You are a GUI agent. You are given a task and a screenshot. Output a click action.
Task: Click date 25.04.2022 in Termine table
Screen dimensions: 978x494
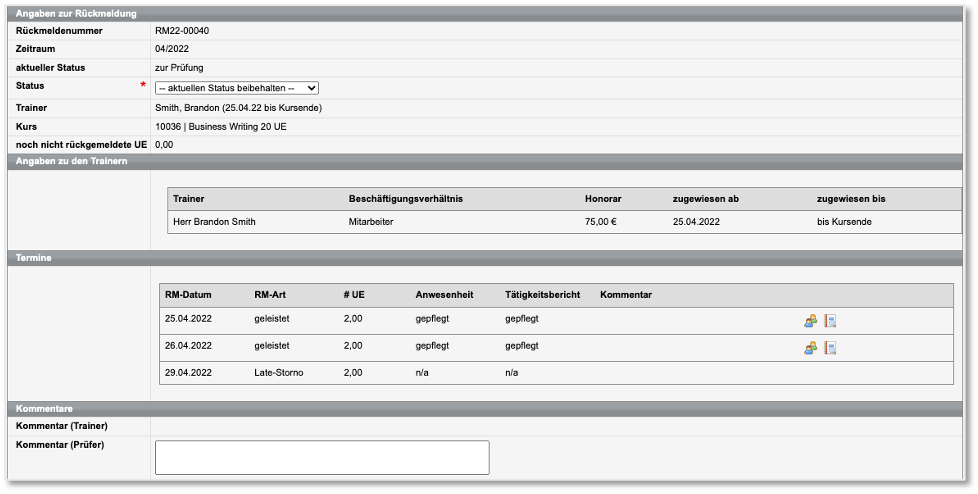(x=188, y=319)
